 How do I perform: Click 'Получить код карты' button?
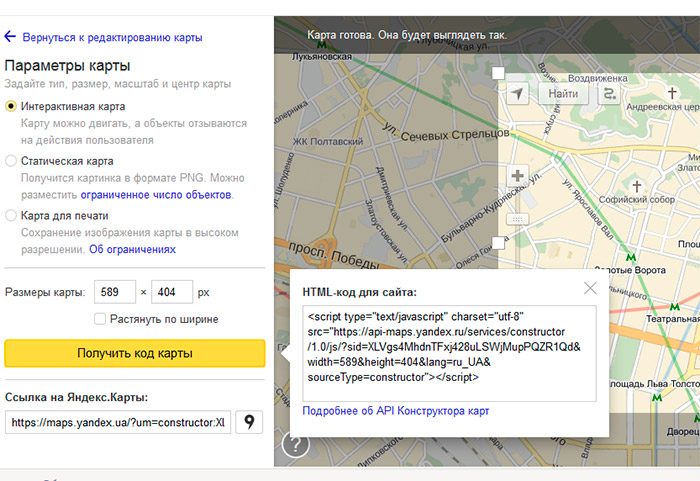[x=135, y=353]
